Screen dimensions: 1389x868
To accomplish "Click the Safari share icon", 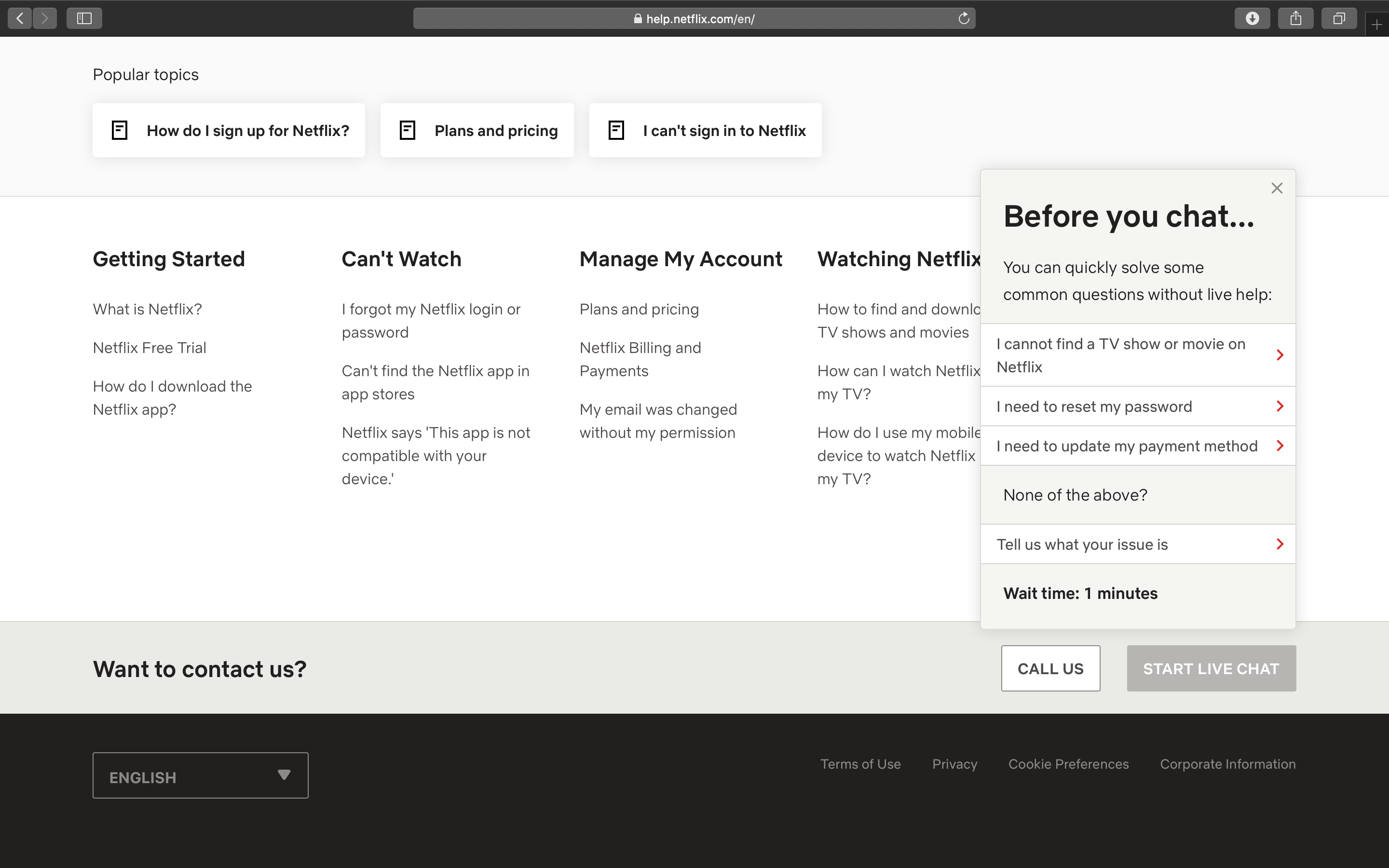I will click(1296, 18).
